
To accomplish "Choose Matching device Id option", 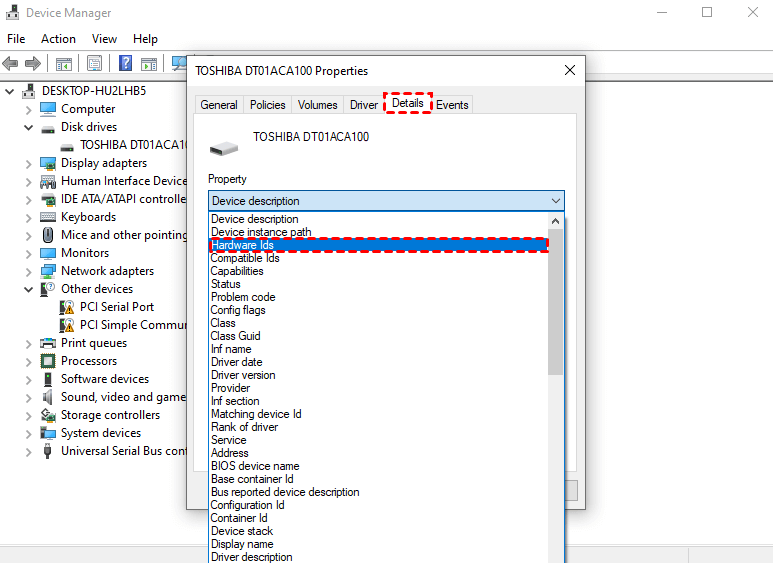I will [378, 414].
